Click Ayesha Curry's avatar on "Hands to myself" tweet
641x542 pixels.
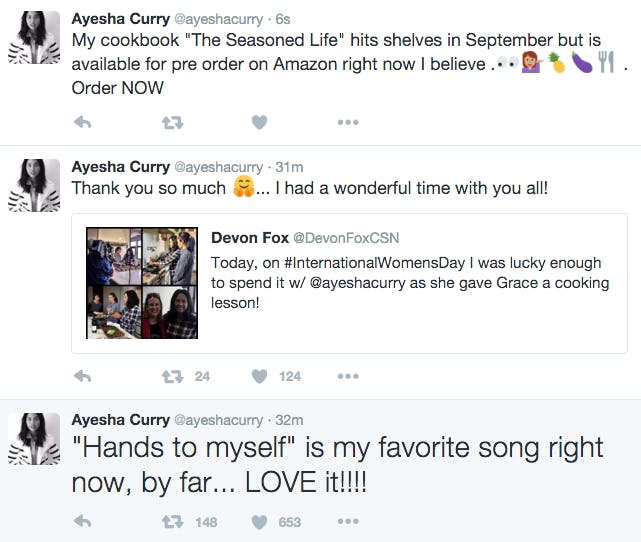35,439
